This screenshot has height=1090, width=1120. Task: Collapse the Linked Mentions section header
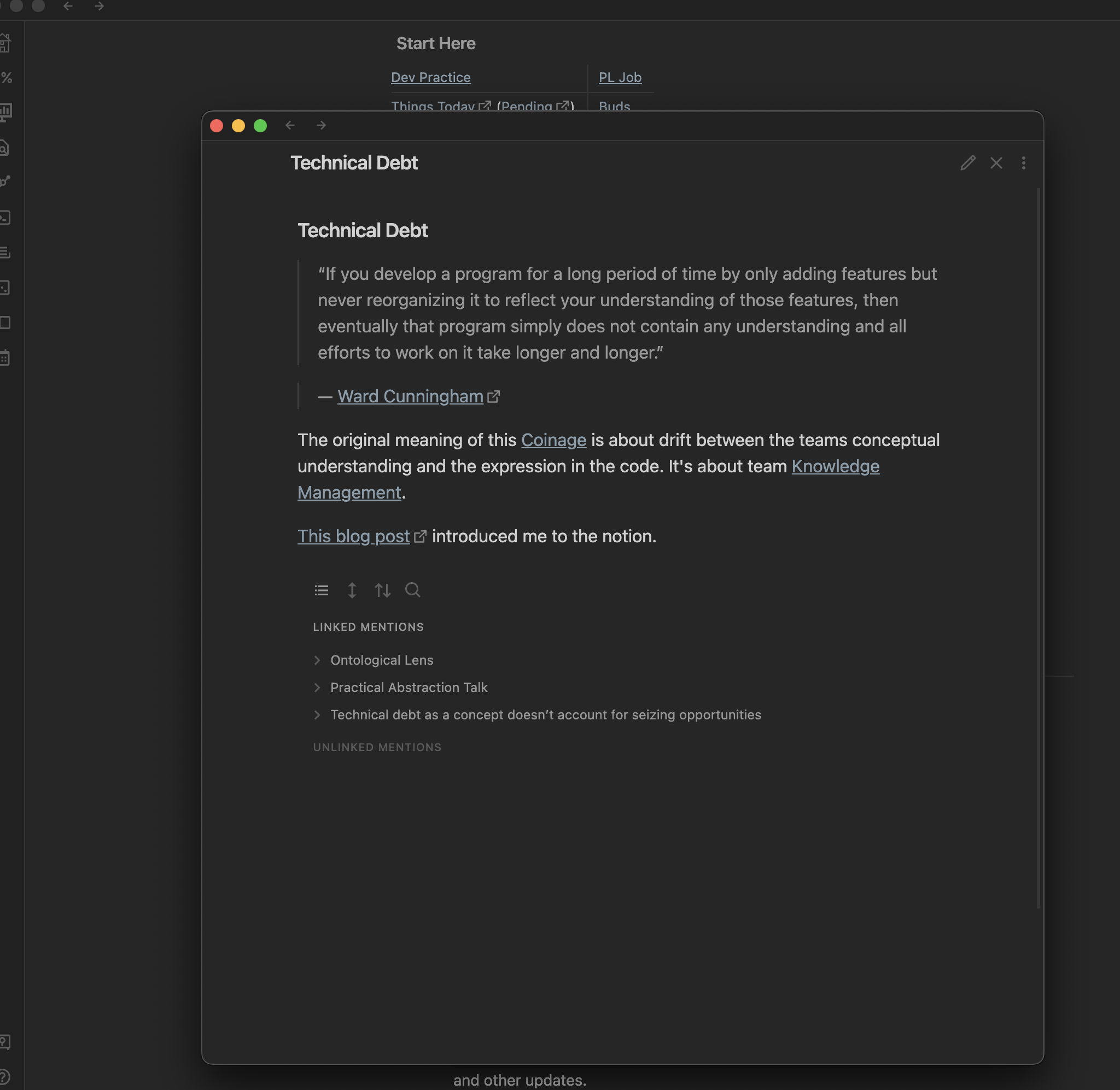[368, 627]
